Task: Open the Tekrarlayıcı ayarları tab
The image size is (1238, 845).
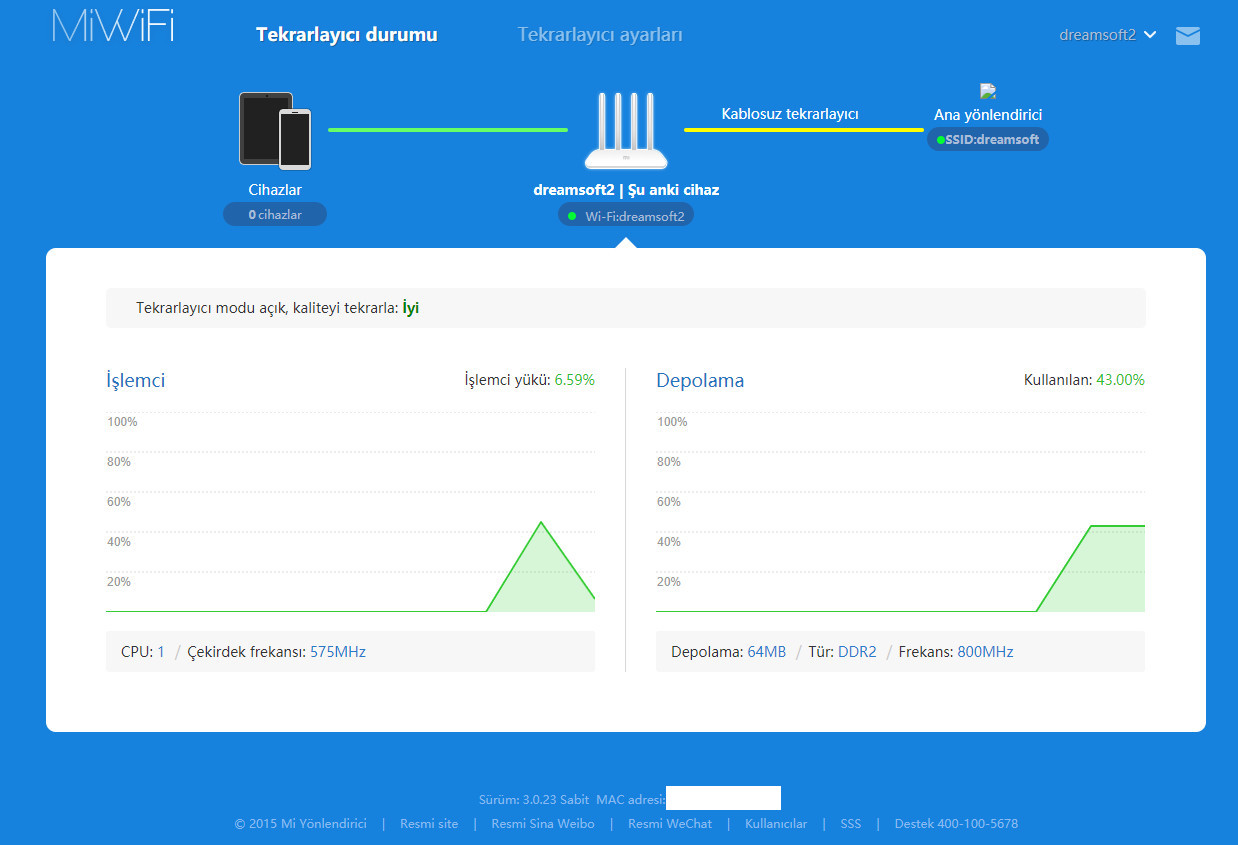Action: click(x=600, y=34)
